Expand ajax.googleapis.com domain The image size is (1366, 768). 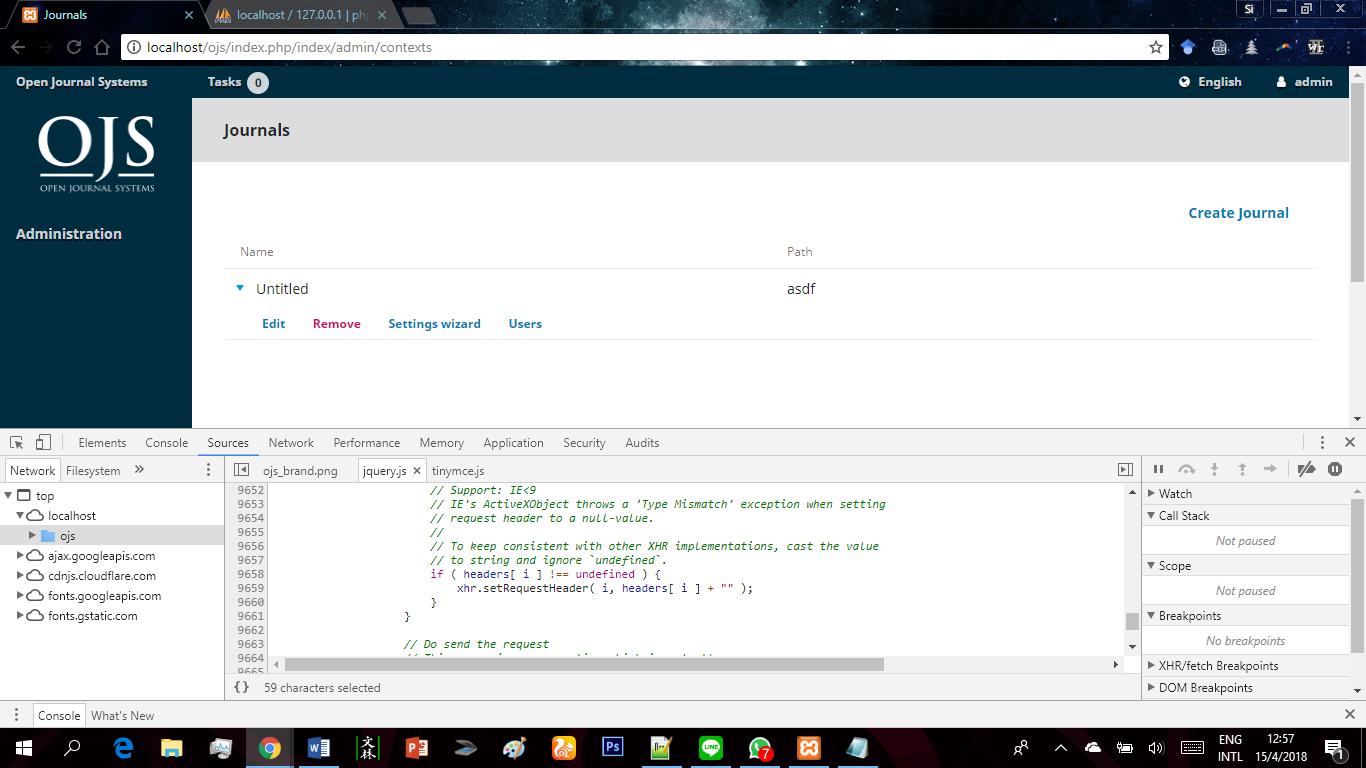tap(20, 555)
